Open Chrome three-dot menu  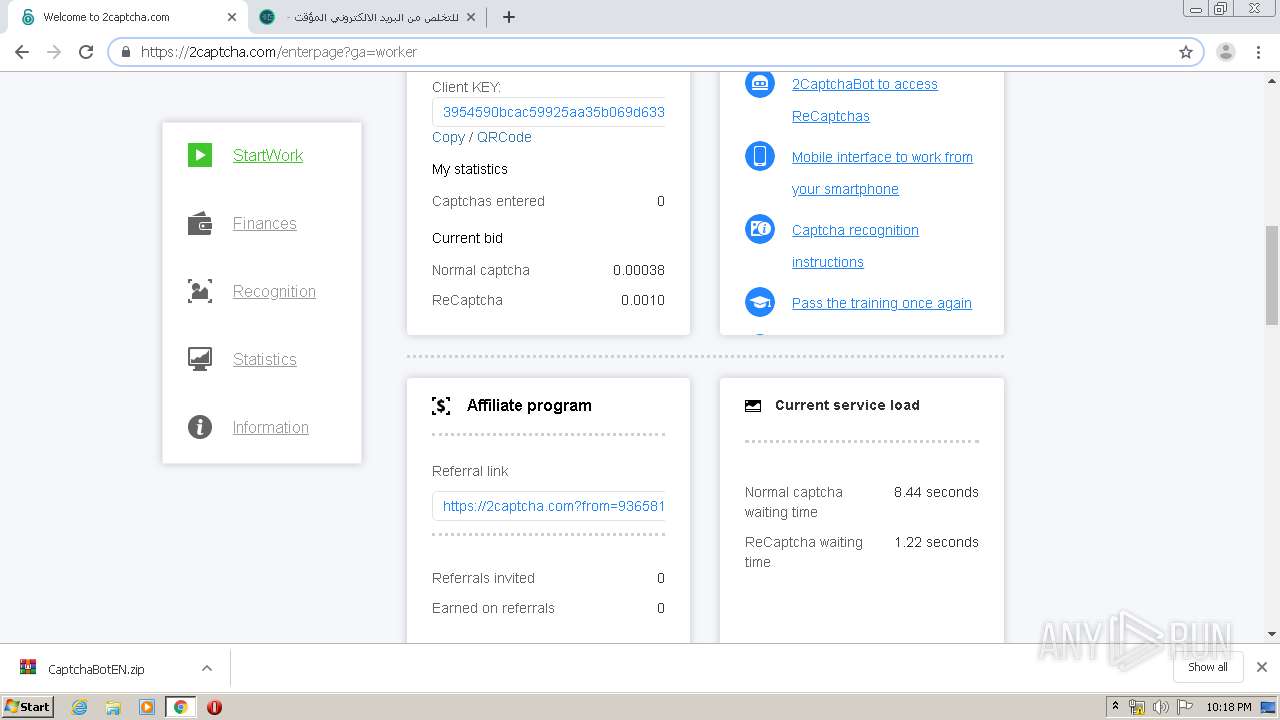tap(1257, 52)
